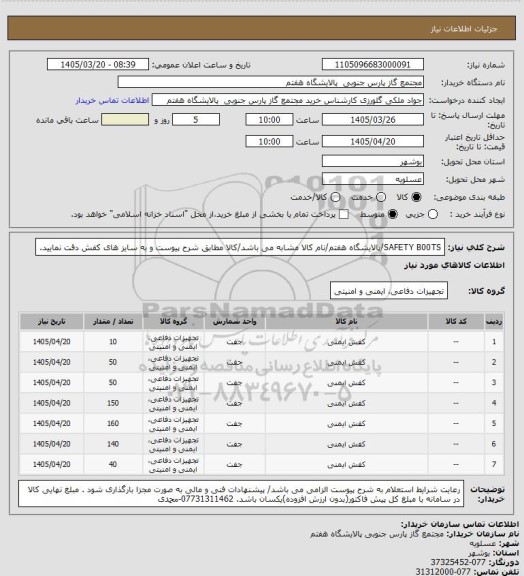524x576 pixels.
Task: Click the buyer name field مجتمع گاز پارس جنوبی
Action: [270, 82]
